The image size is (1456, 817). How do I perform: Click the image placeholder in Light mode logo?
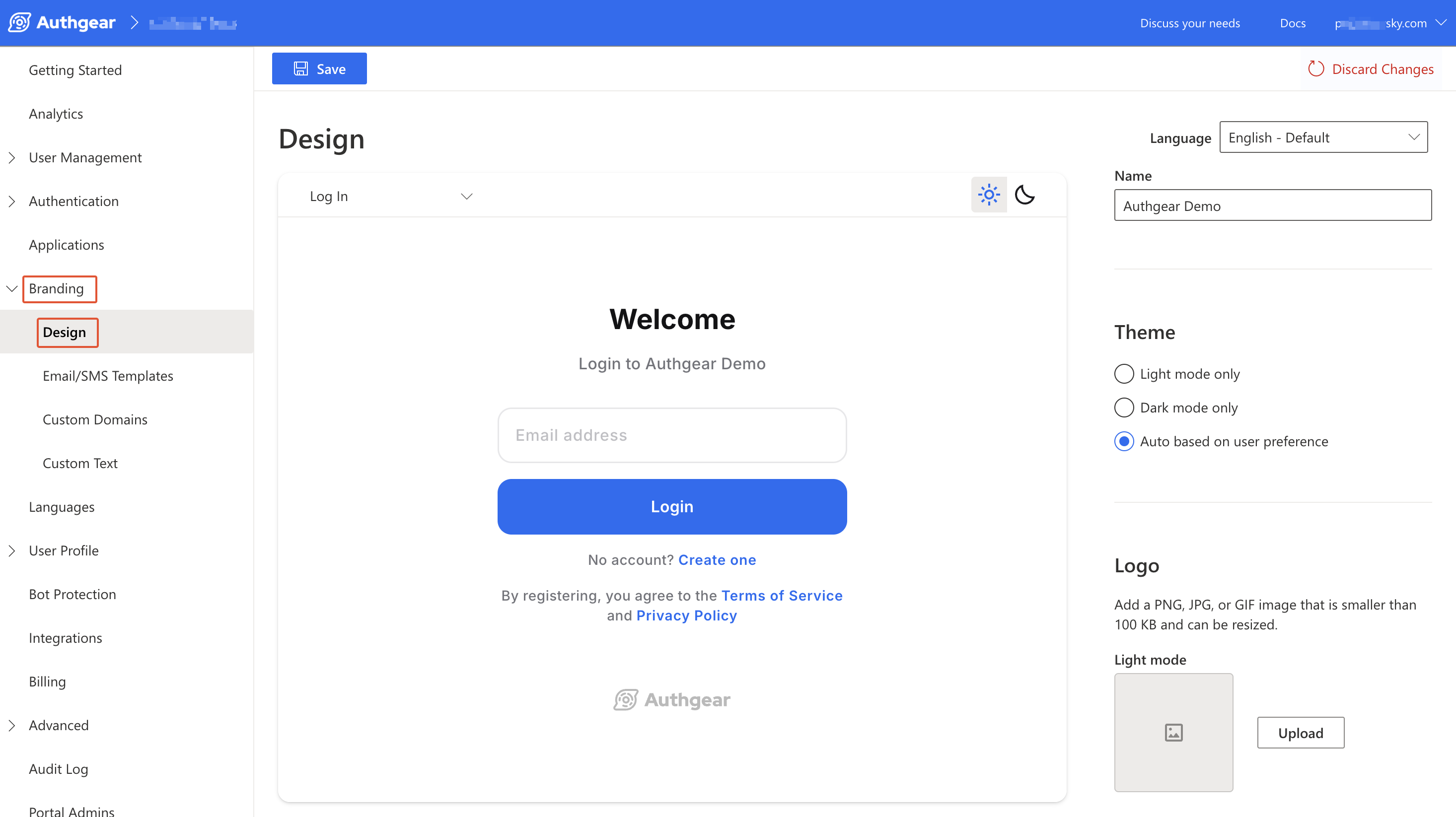click(x=1173, y=732)
